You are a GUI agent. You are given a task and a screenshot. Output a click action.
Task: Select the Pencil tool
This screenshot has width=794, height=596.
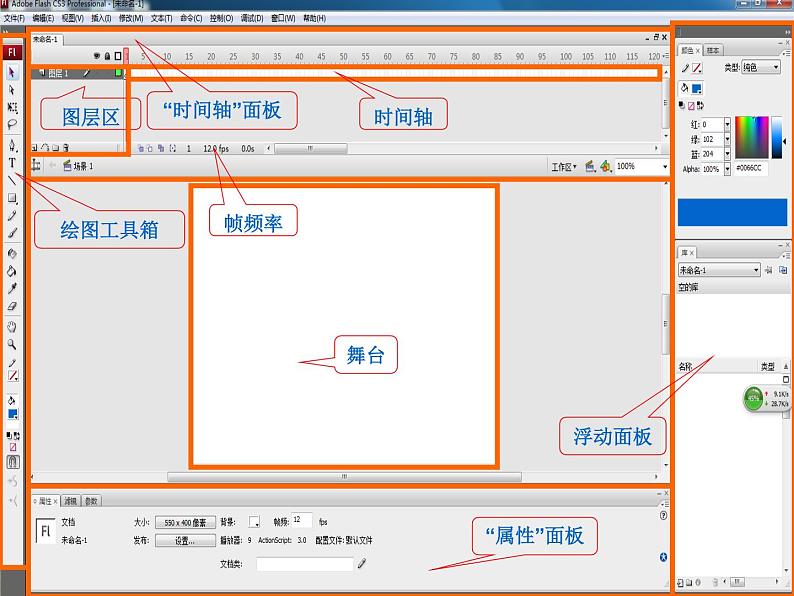[x=12, y=216]
